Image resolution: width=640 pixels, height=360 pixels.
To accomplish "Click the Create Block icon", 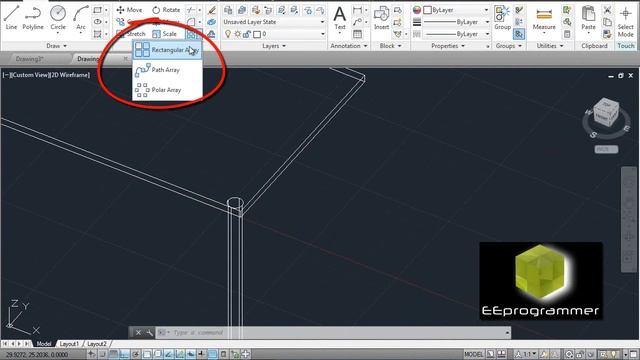I will click(397, 10).
